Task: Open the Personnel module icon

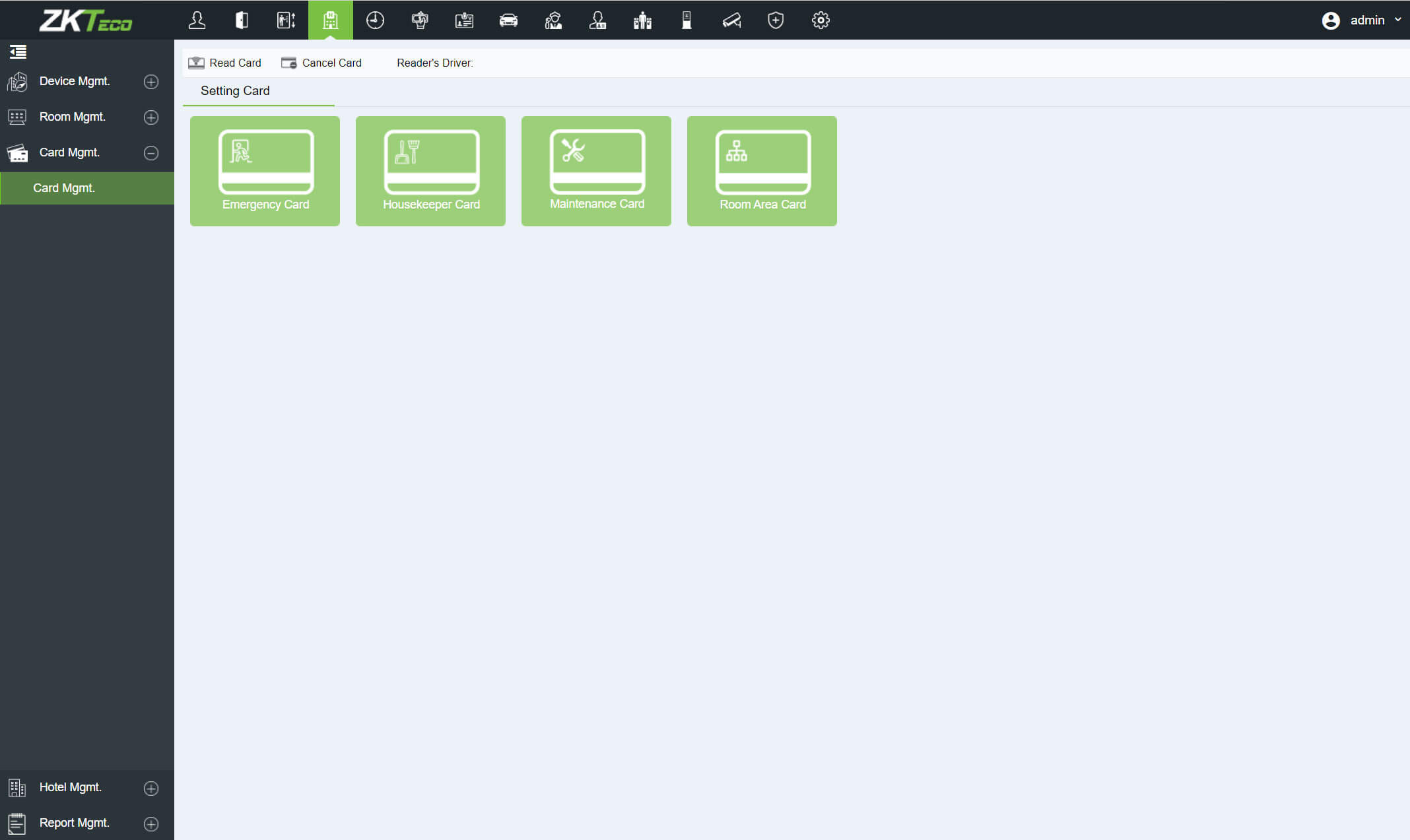Action: click(x=197, y=20)
